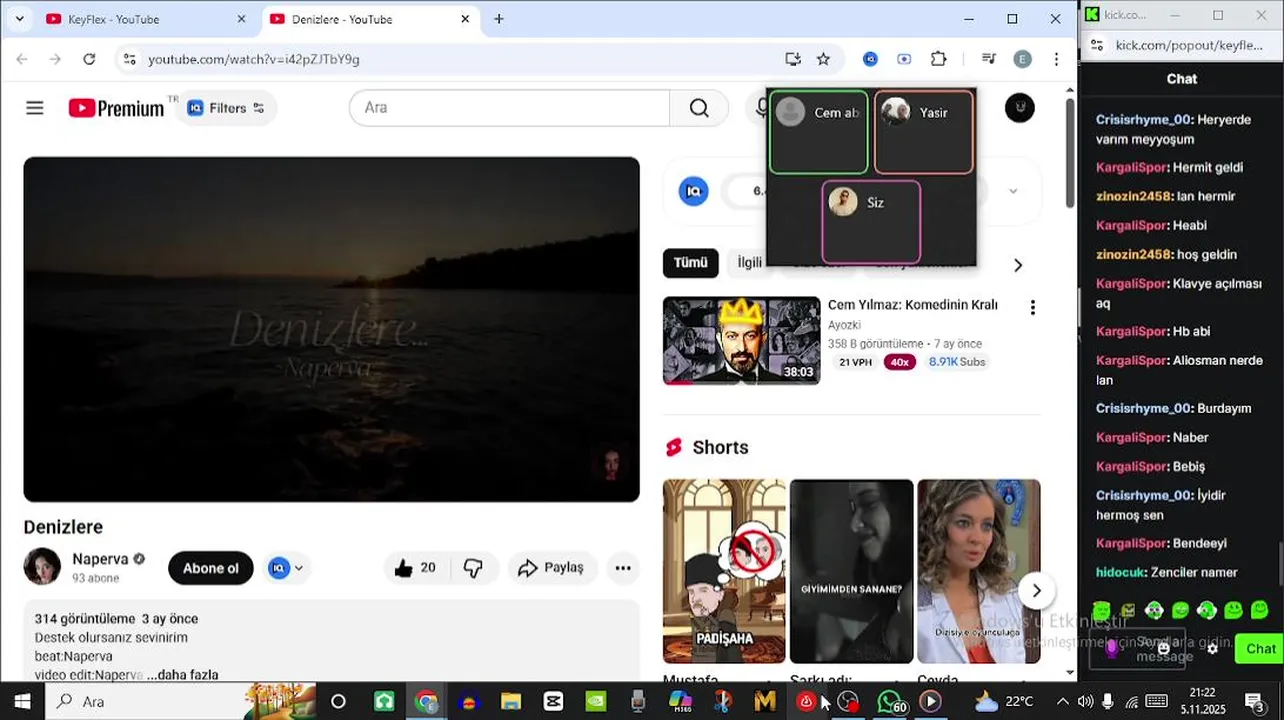Image resolution: width=1284 pixels, height=720 pixels.
Task: Click hidocuk username in chat
Action: pos(1120,572)
